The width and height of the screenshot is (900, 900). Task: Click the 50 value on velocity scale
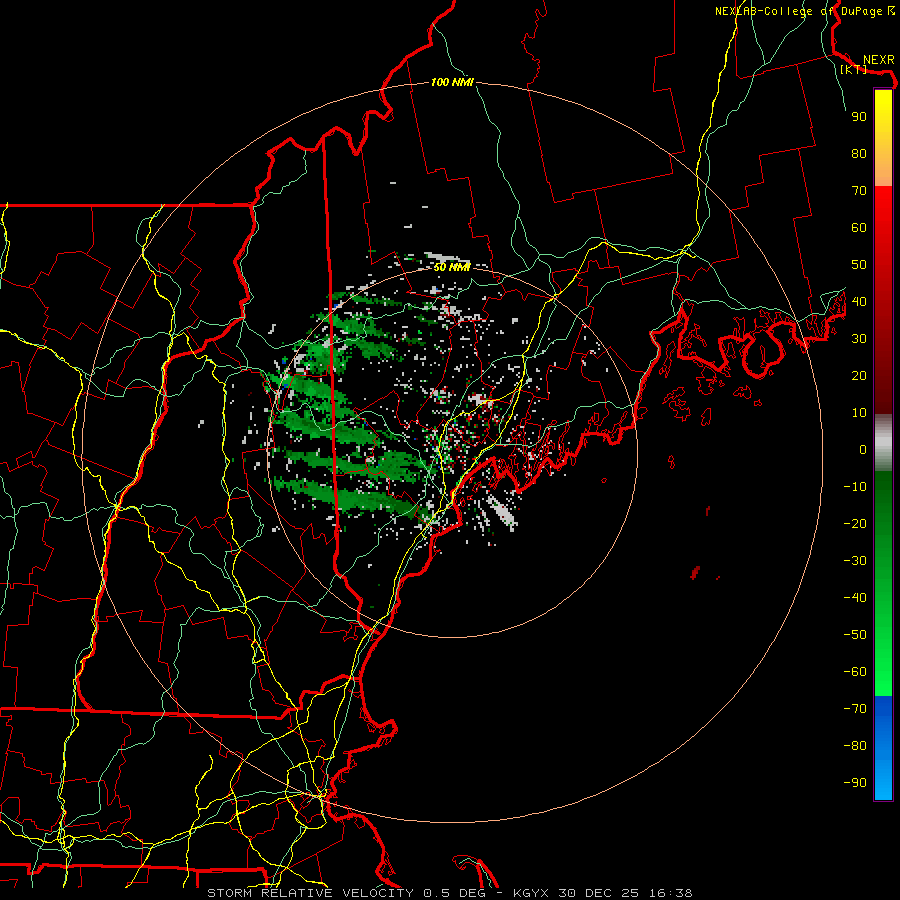859,265
